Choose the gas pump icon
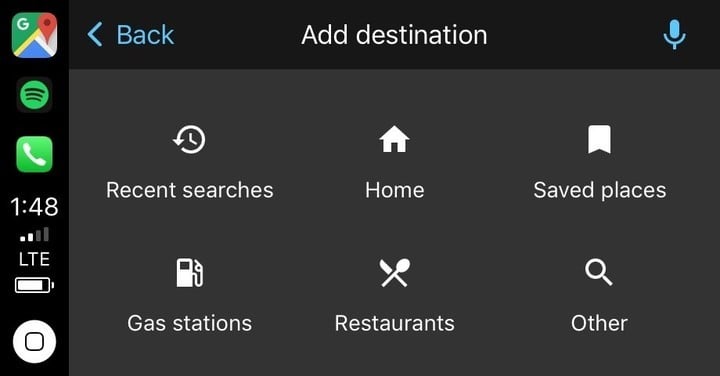This screenshot has width=720, height=376. pyautogui.click(x=190, y=273)
